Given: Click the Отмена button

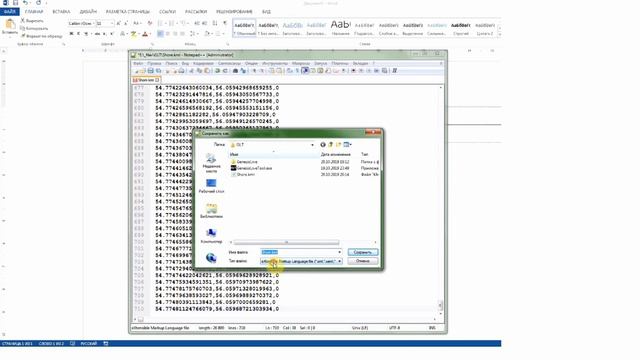Looking at the screenshot, I should point(363,261).
